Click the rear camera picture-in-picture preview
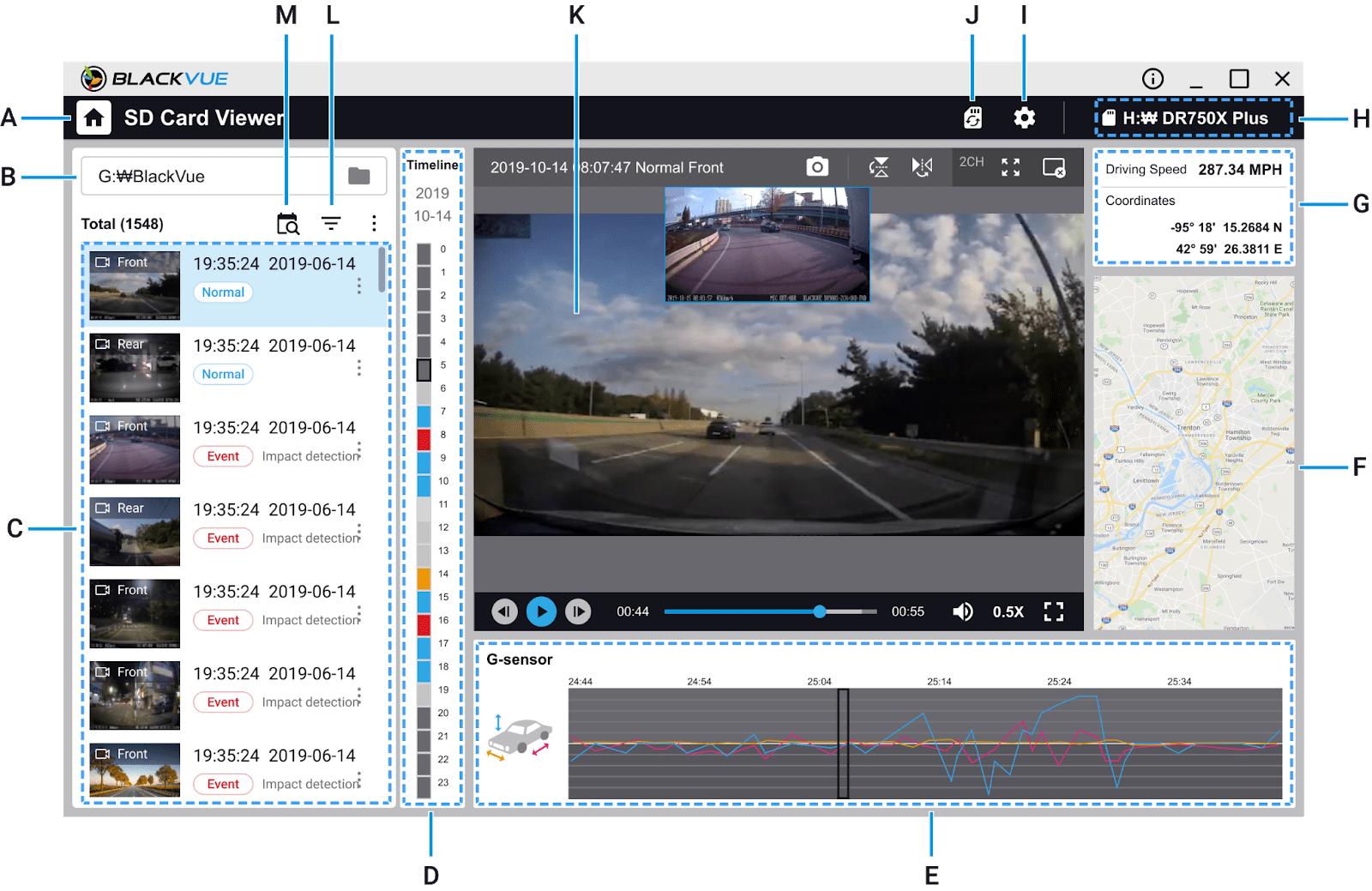The width and height of the screenshot is (1372, 891). click(767, 244)
